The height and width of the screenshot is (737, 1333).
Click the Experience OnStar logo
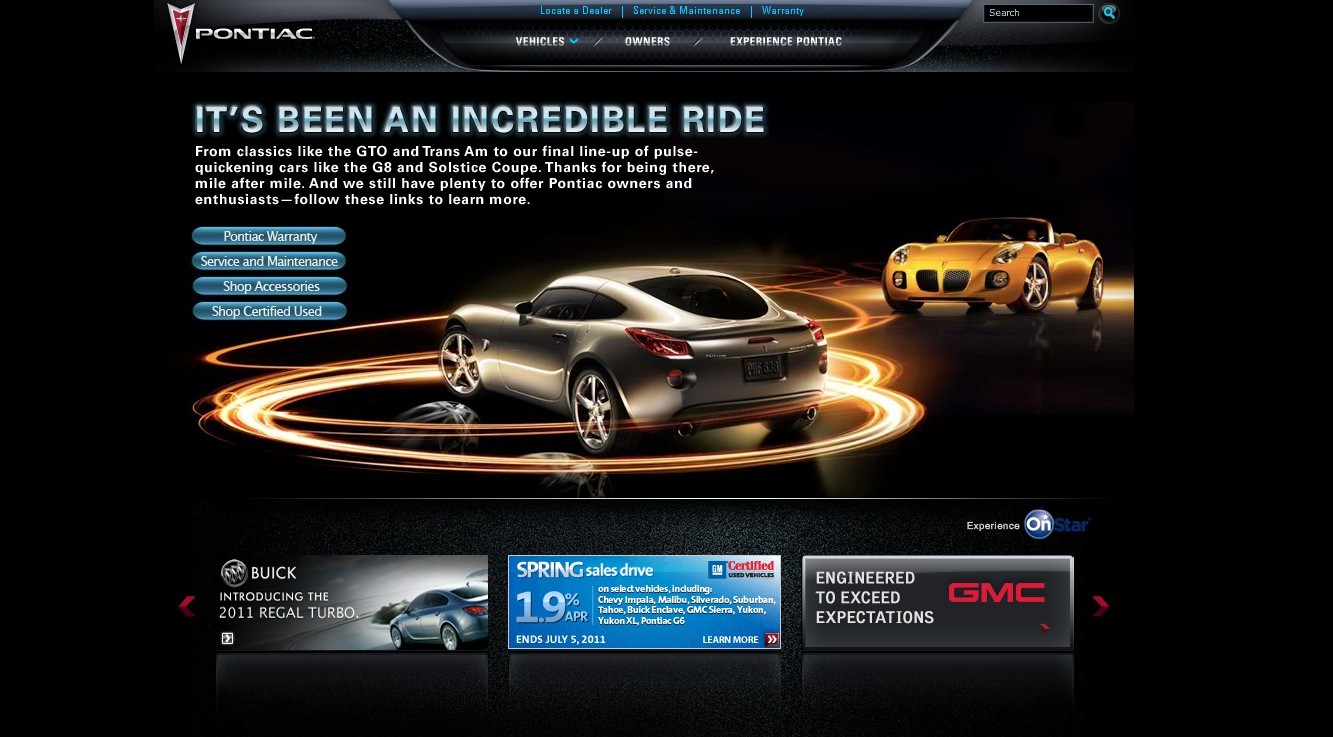[1028, 524]
